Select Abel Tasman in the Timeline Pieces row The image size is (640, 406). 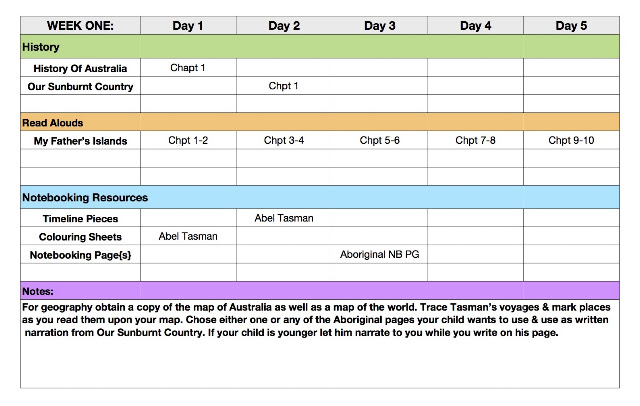coord(284,218)
